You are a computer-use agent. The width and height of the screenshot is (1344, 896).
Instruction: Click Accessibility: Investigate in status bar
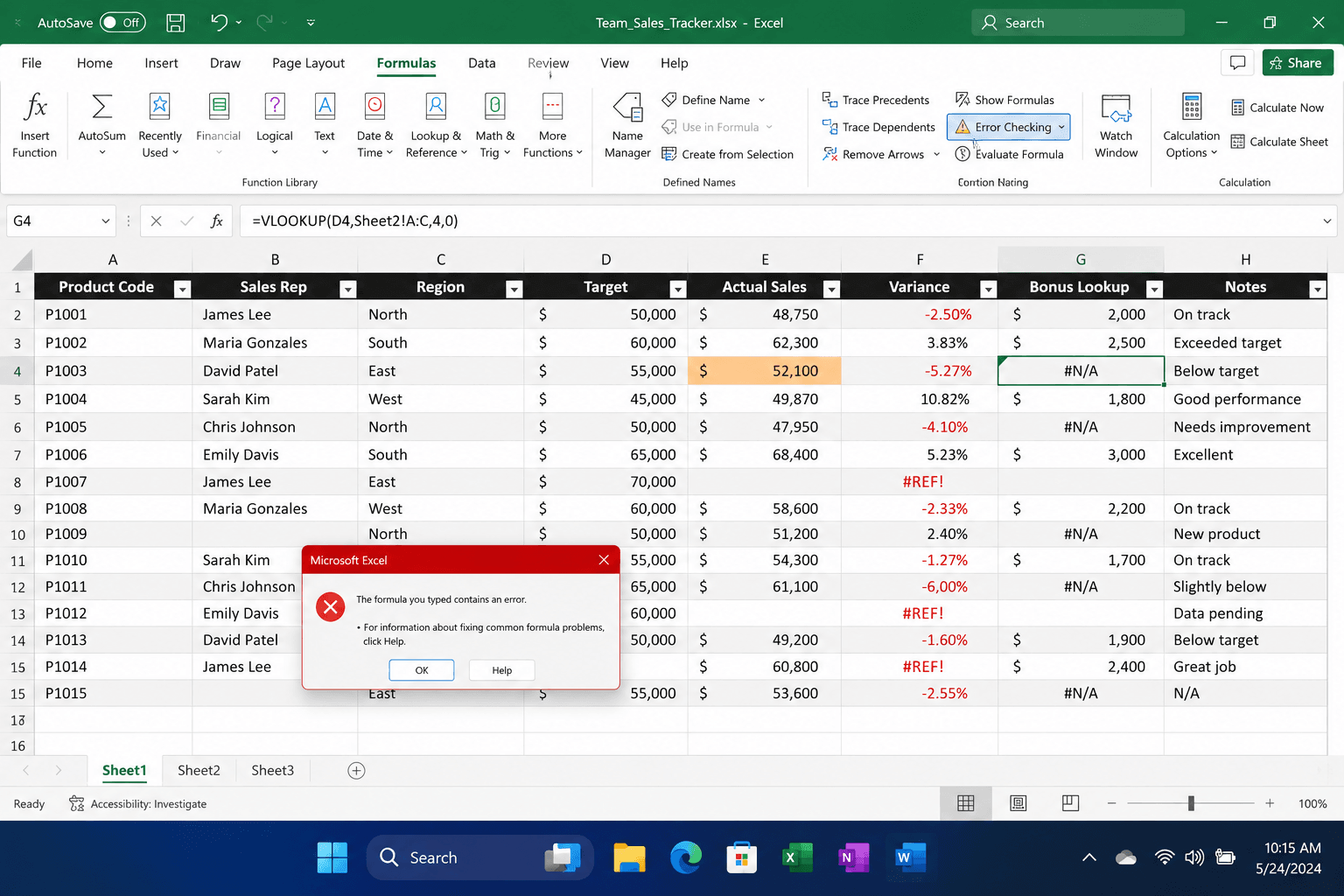tap(138, 804)
